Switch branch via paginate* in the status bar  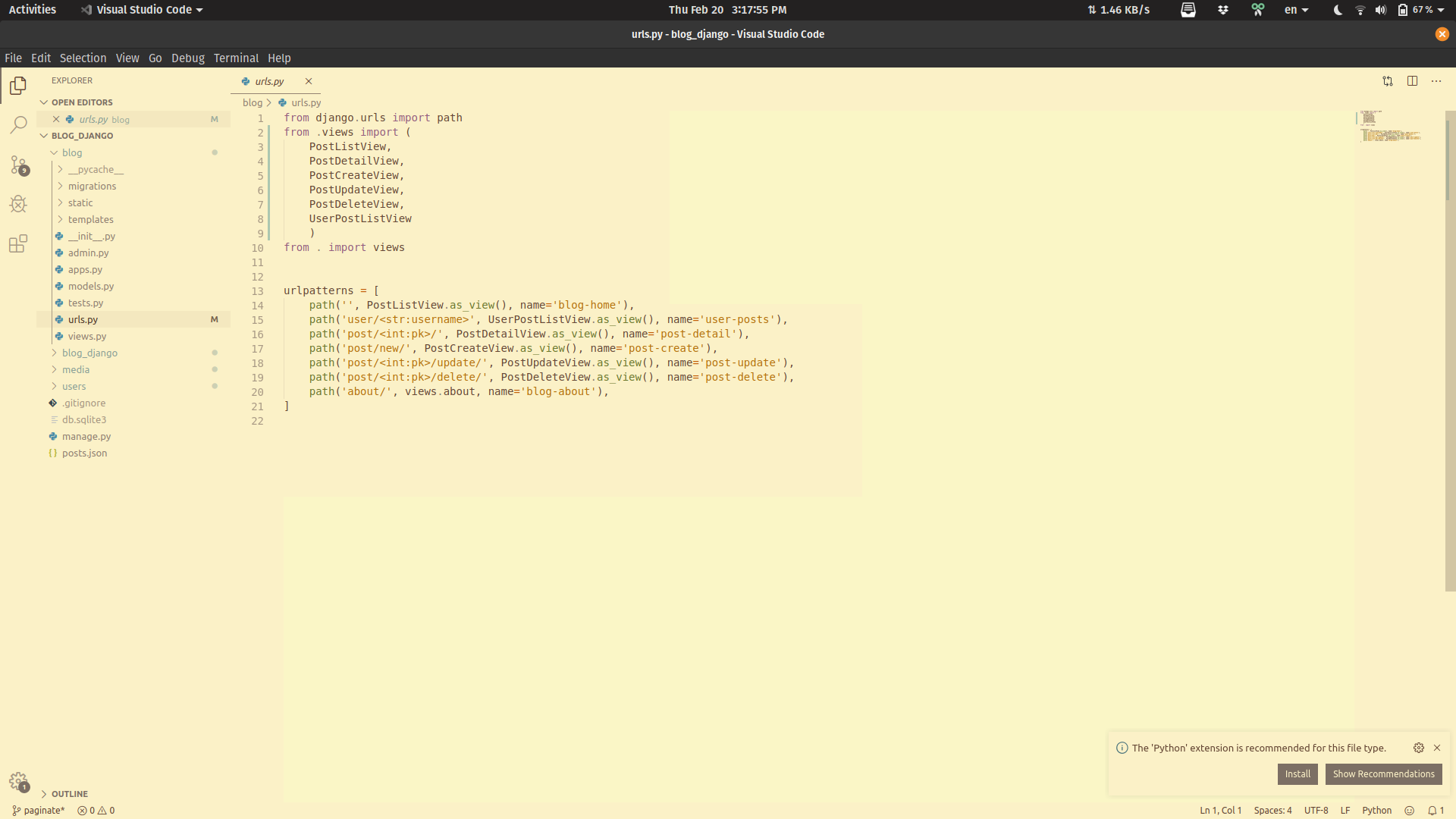[x=37, y=811]
